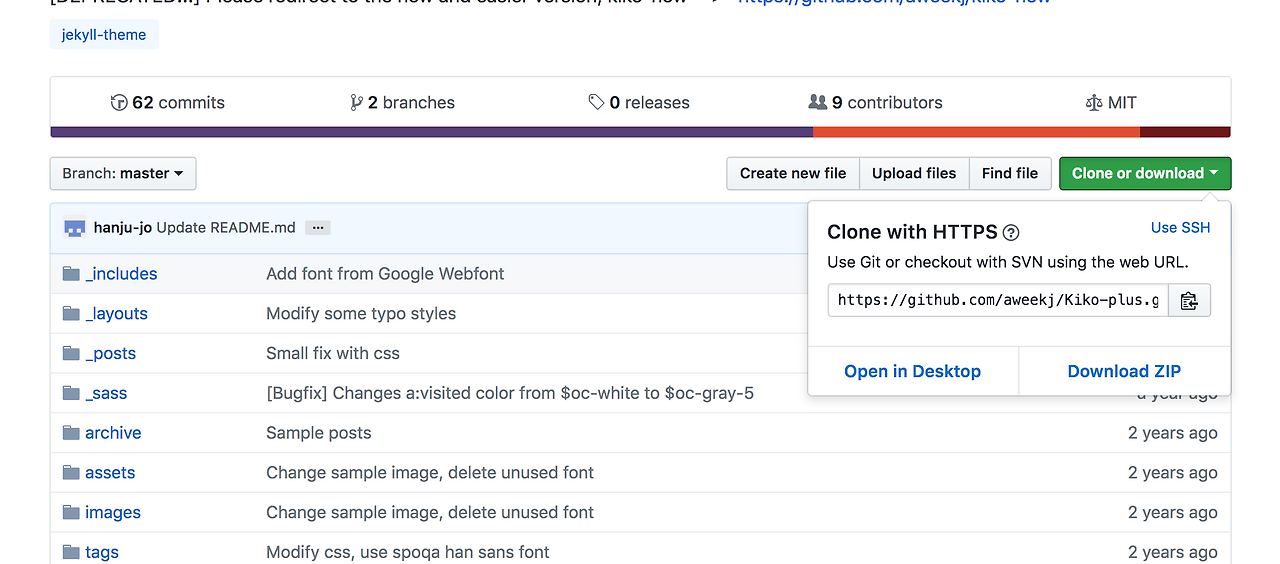Switch to Use SSH

pos(1180,228)
